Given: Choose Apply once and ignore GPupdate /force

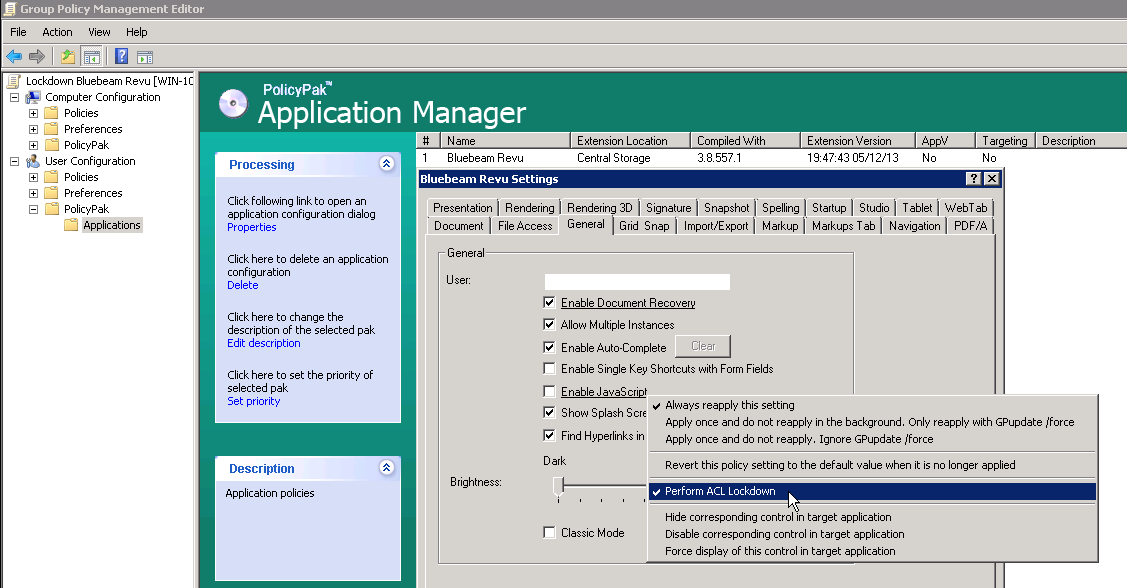Looking at the screenshot, I should (873, 439).
